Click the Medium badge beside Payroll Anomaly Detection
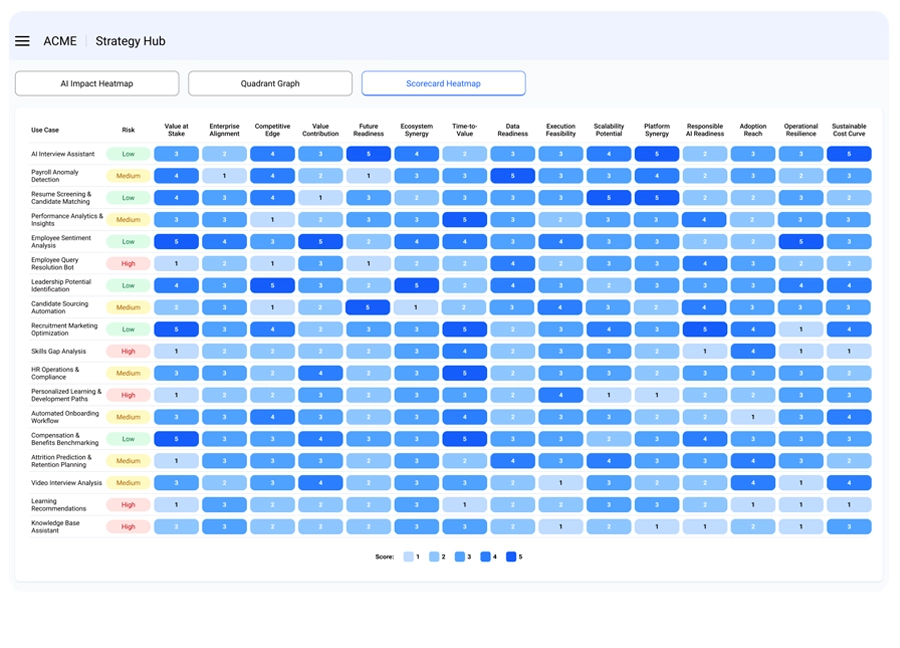Image resolution: width=900 pixels, height=648 pixels. pyautogui.click(x=126, y=176)
